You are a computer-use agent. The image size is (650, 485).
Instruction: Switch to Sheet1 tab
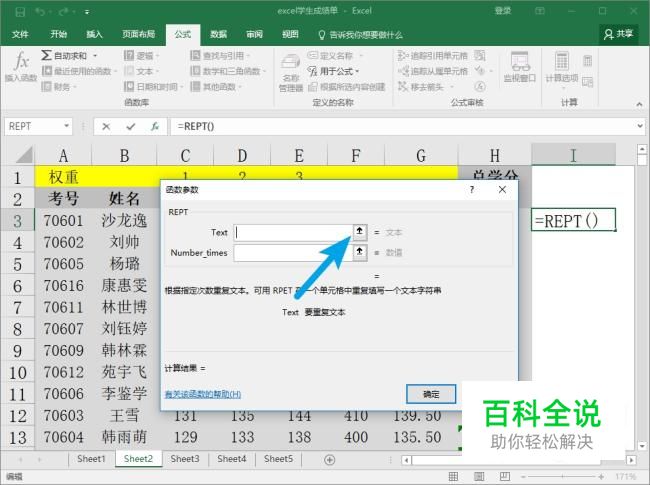click(91, 459)
